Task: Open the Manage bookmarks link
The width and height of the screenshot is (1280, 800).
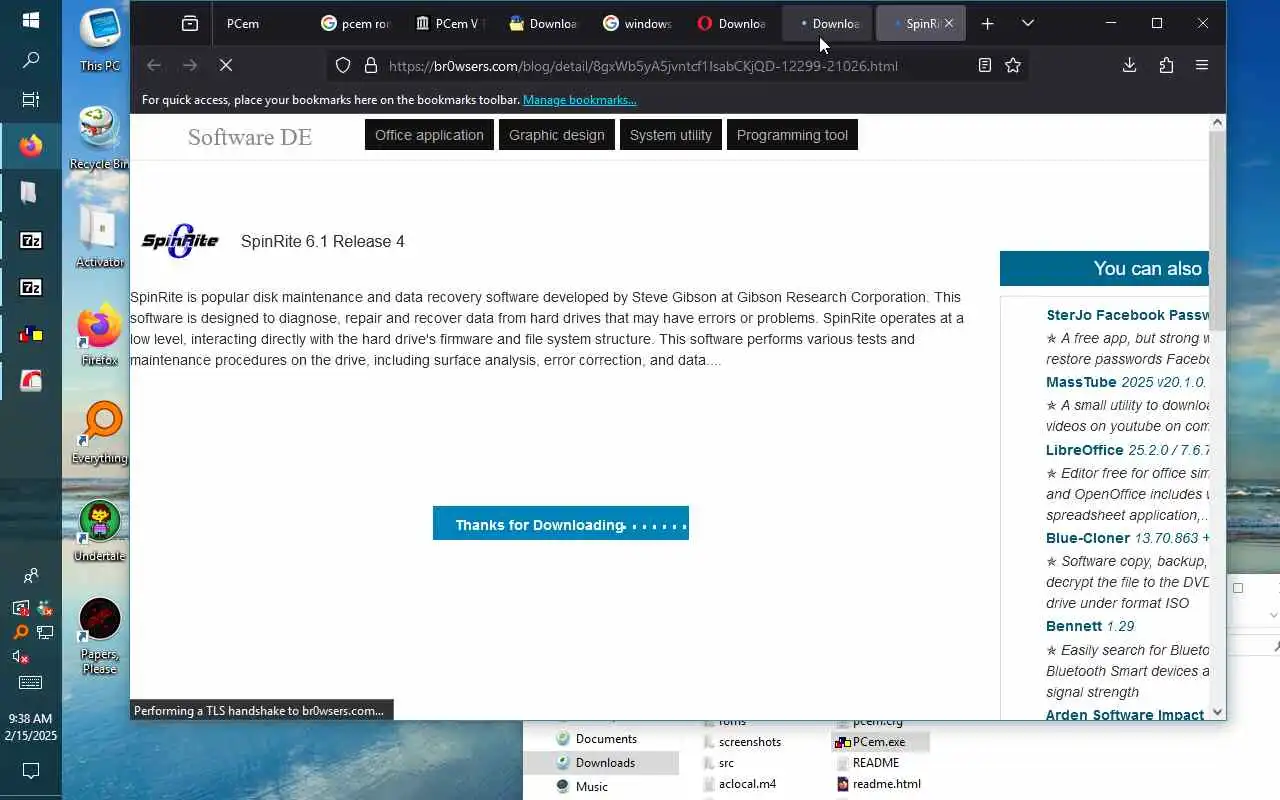Action: pyautogui.click(x=579, y=100)
